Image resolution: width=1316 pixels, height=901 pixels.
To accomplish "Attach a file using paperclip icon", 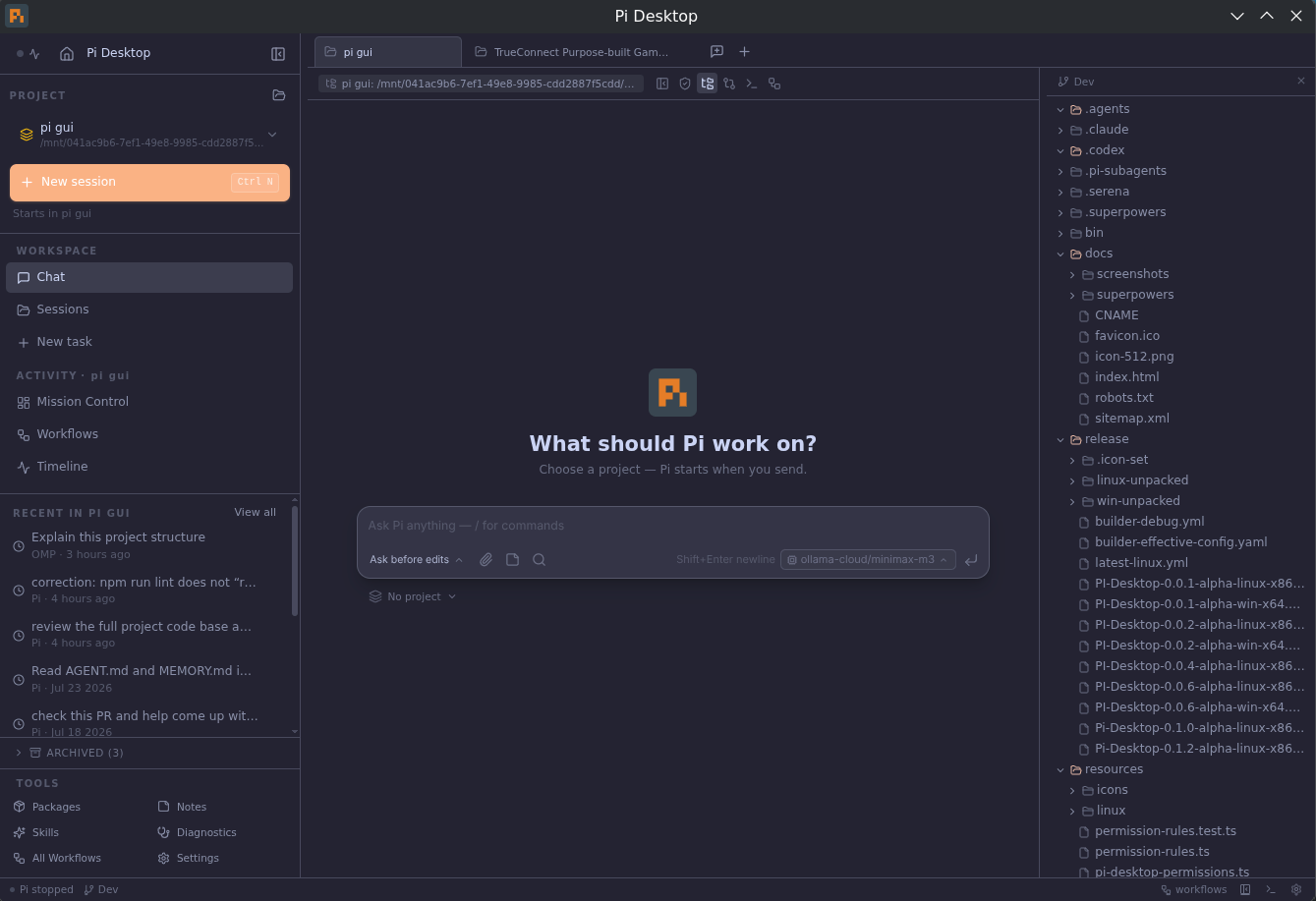I will (x=486, y=559).
